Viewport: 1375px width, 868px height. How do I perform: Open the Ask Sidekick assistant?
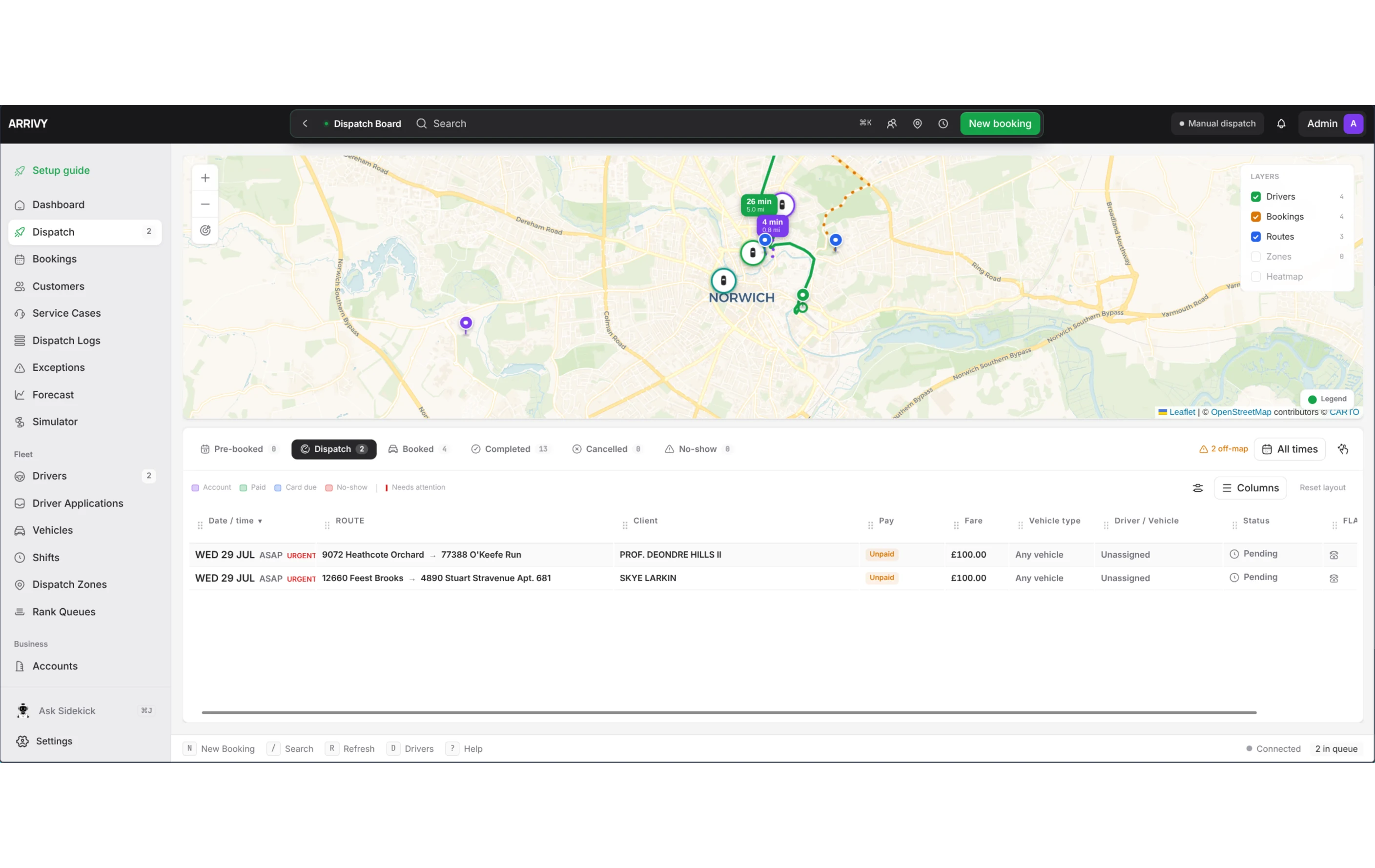coord(85,710)
